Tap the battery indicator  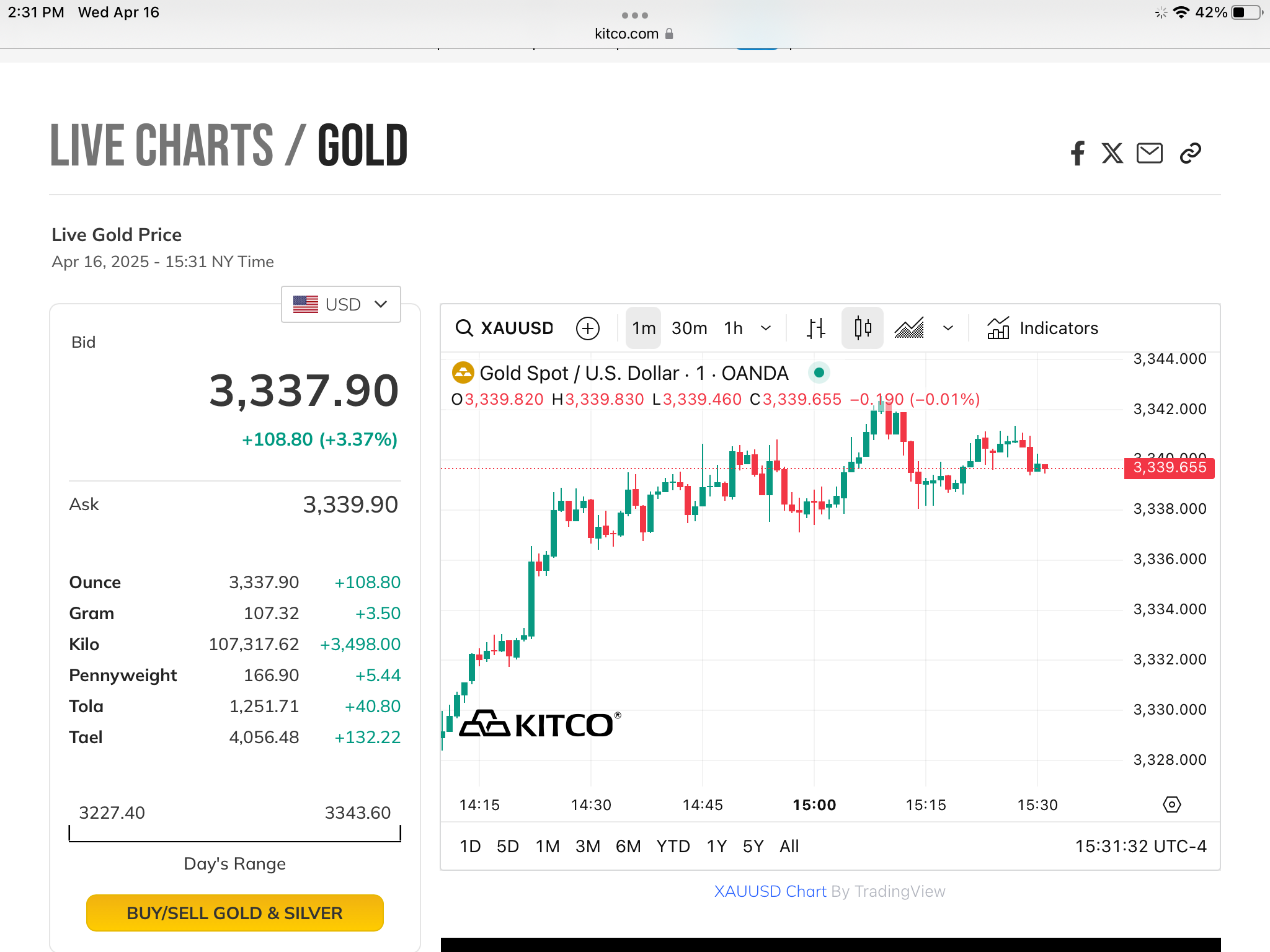[x=1247, y=12]
